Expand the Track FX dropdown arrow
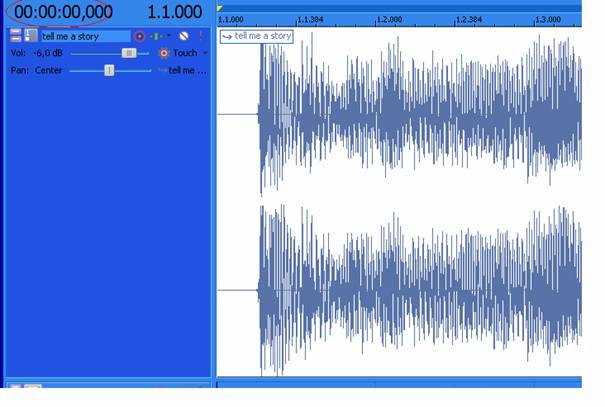 [168, 36]
